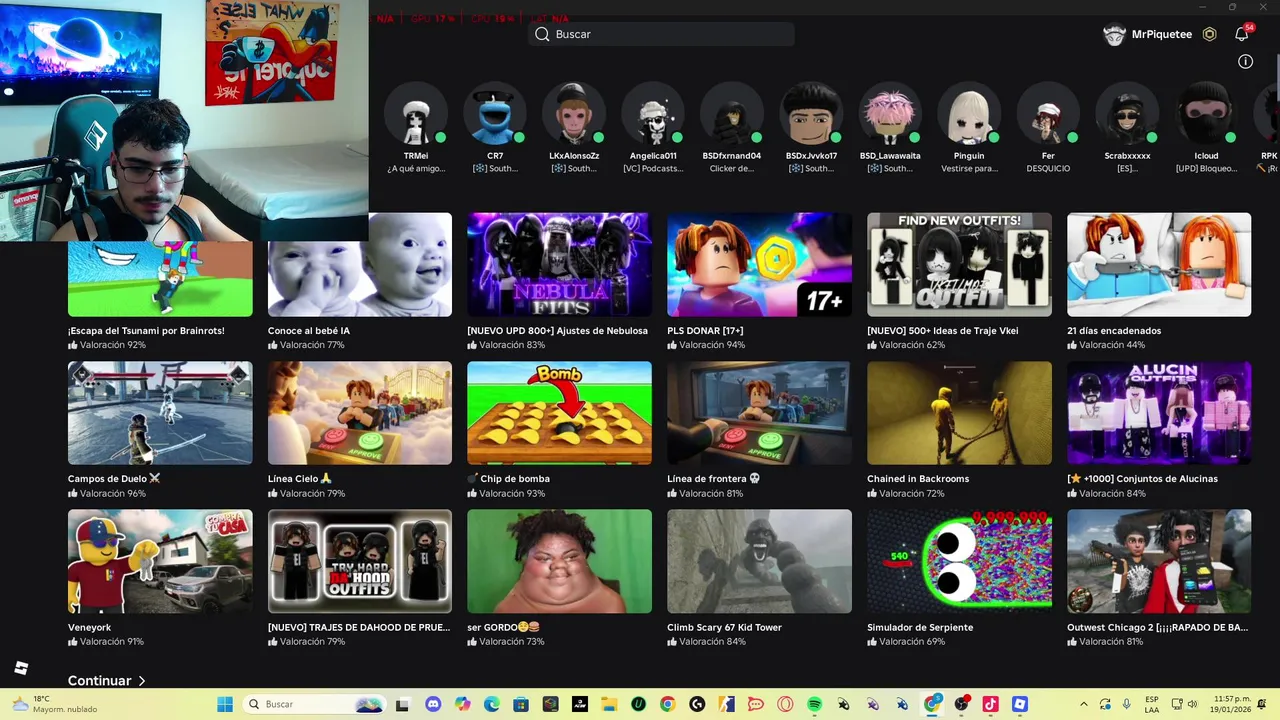Image resolution: width=1280 pixels, height=720 pixels.
Task: Open the Simulador de Serpiente thumbnail
Action: click(959, 561)
